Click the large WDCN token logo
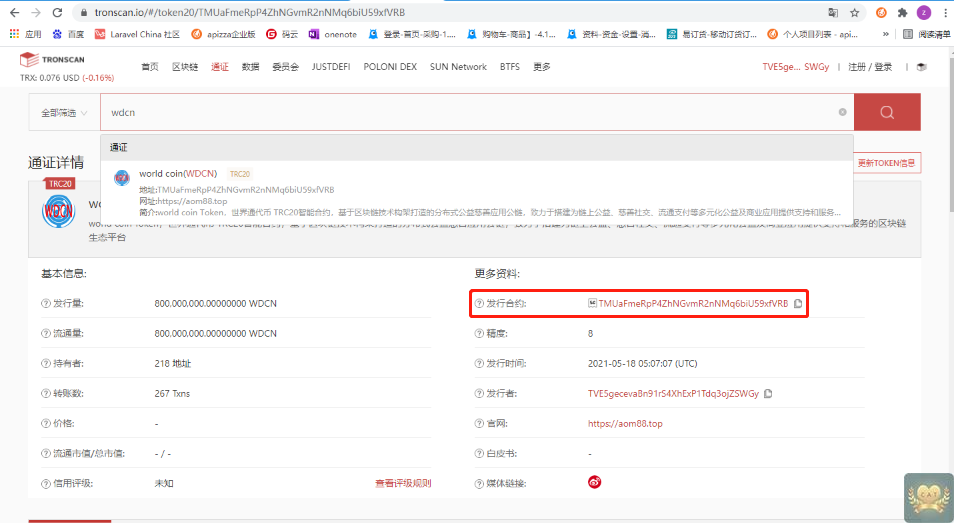The height and width of the screenshot is (523, 954). (x=58, y=211)
